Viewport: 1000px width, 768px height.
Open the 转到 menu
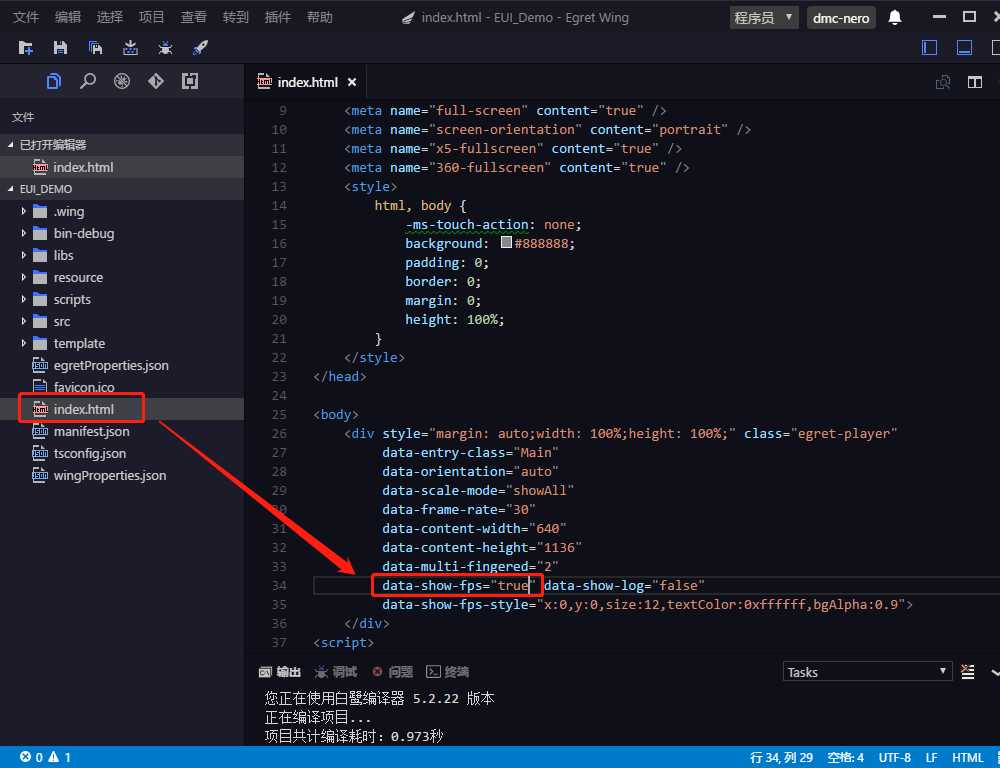tap(235, 17)
